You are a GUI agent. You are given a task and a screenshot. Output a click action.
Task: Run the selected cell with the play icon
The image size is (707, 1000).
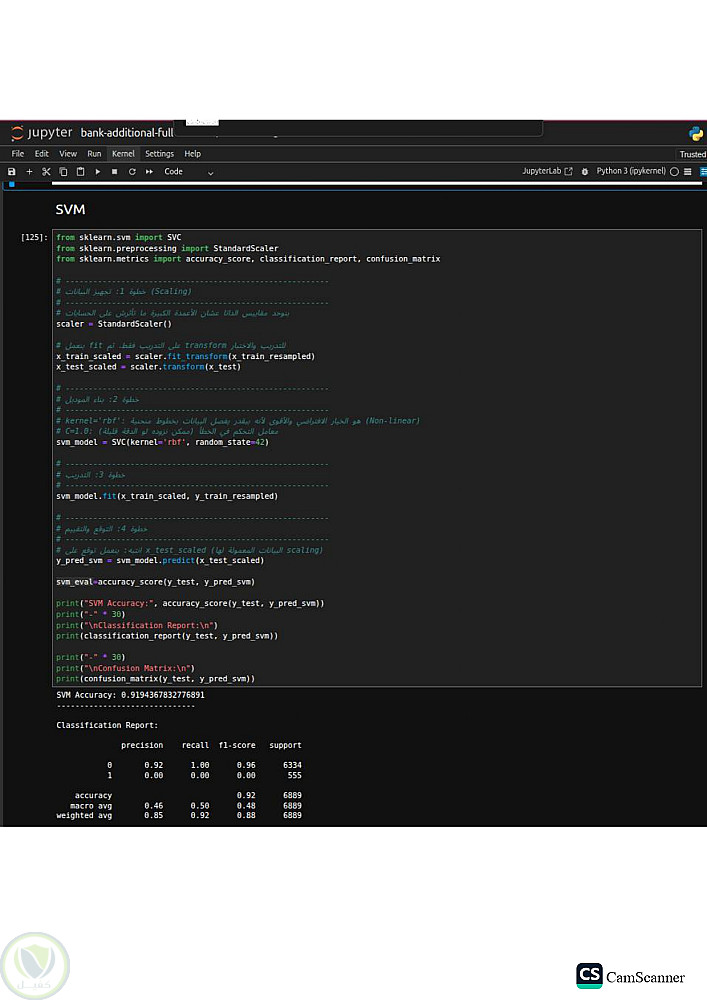98,172
